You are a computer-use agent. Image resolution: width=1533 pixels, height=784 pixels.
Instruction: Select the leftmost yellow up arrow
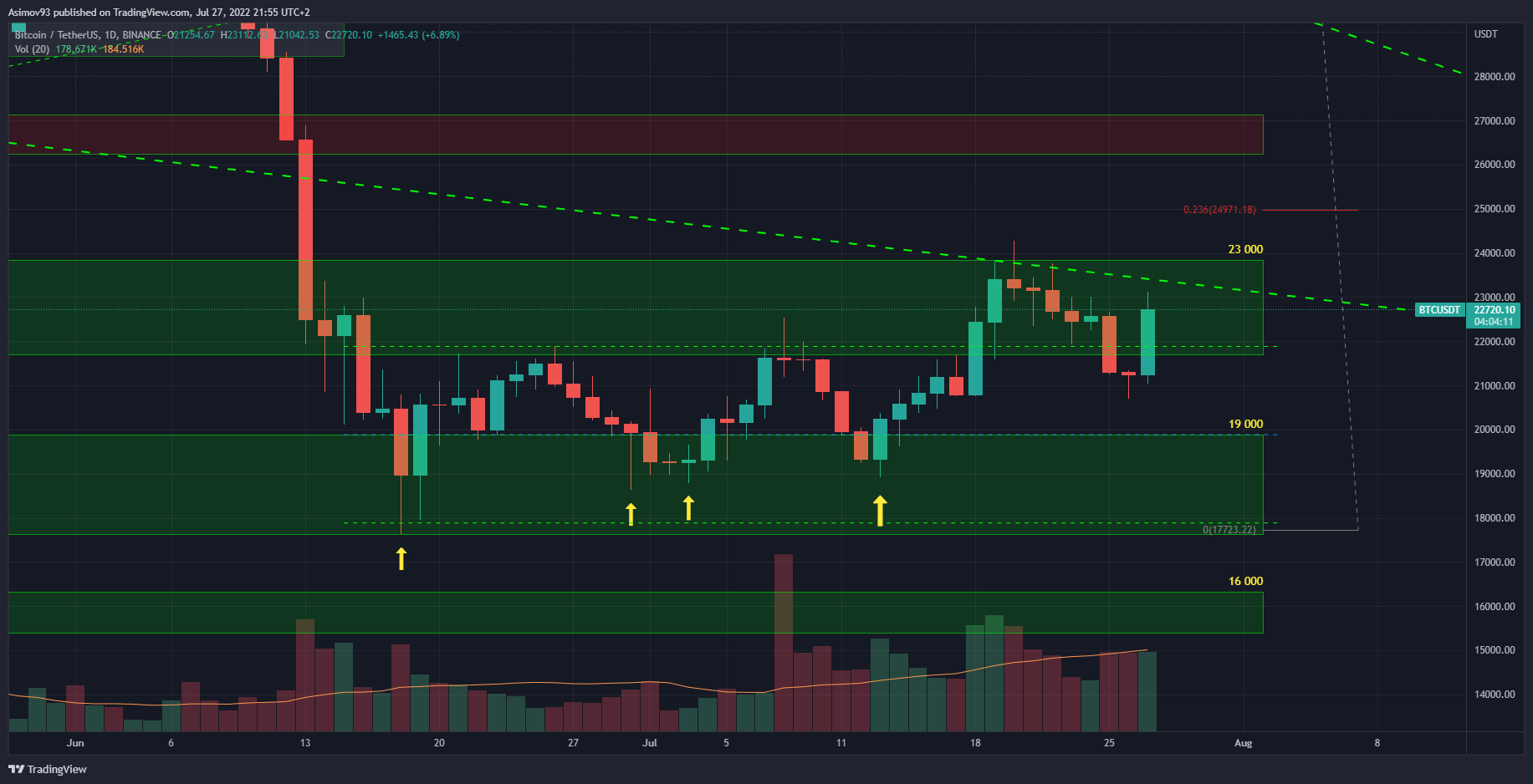coord(401,558)
